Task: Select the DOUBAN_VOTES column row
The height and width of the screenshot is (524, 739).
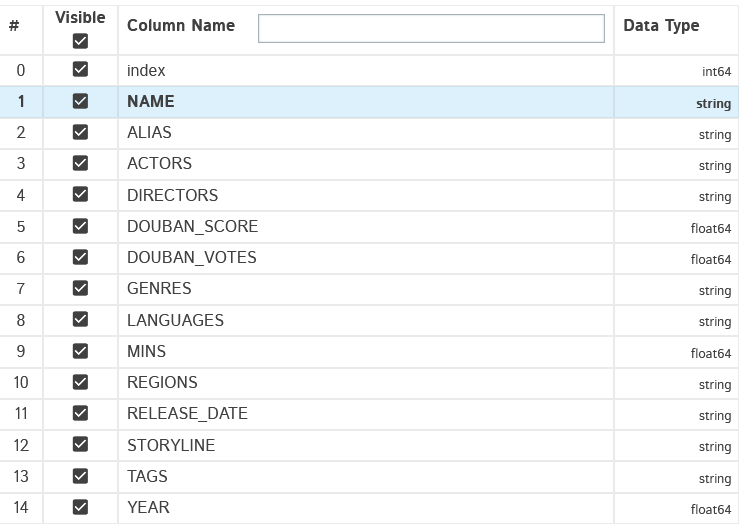Action: pyautogui.click(x=192, y=257)
